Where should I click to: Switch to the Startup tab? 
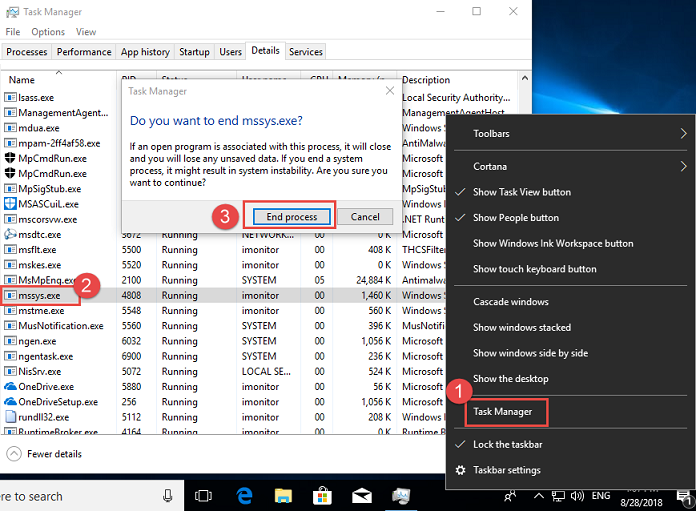[194, 52]
